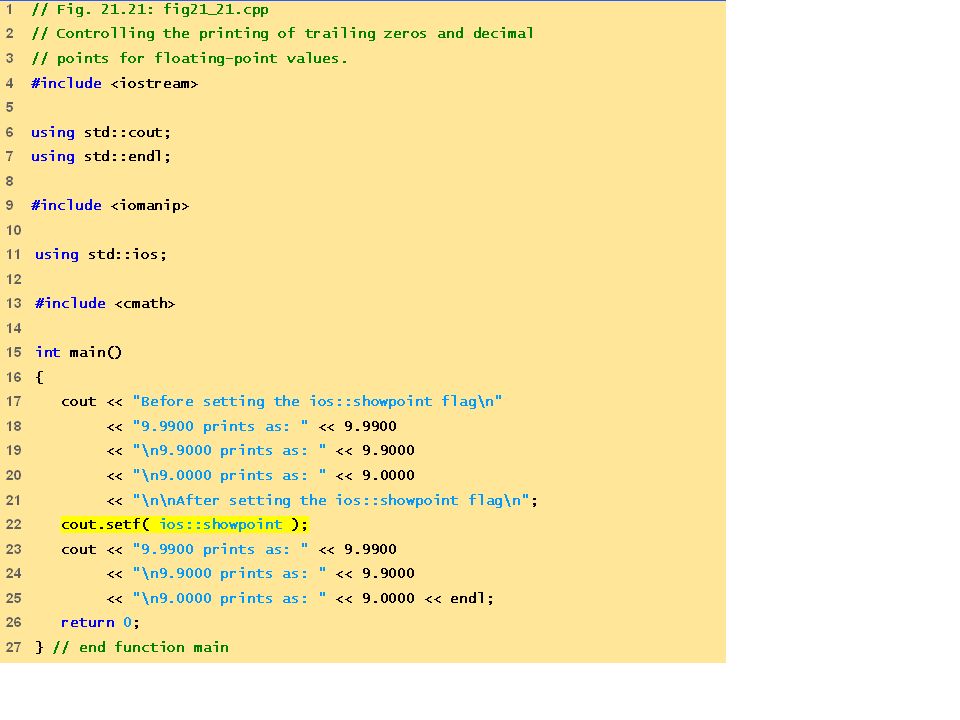
Task: Click the value 9.9000 on line 24
Action: (388, 574)
